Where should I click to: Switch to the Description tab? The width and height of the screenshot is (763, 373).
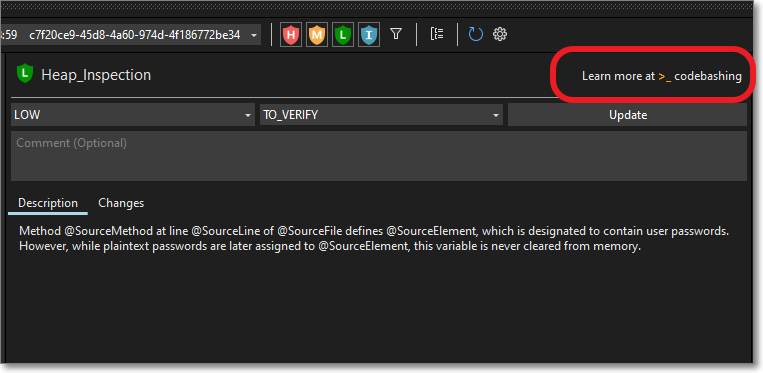pyautogui.click(x=48, y=203)
